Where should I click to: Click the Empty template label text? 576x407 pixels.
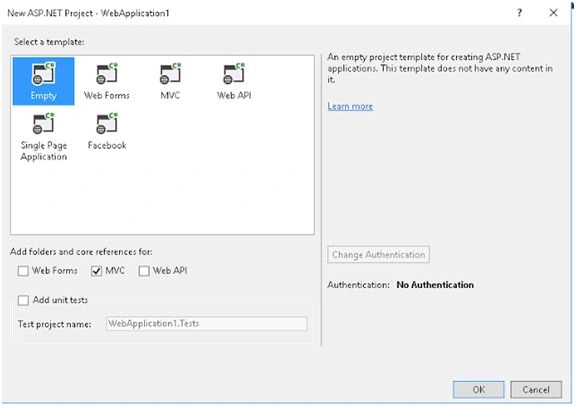(x=44, y=96)
